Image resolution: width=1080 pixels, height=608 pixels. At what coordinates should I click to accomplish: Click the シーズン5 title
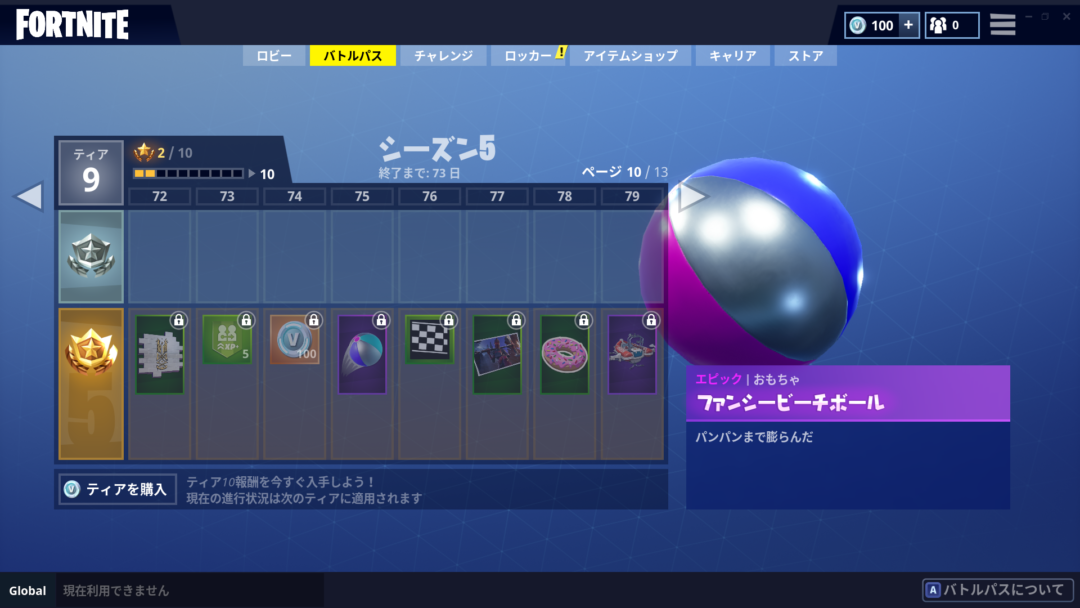[x=437, y=148]
